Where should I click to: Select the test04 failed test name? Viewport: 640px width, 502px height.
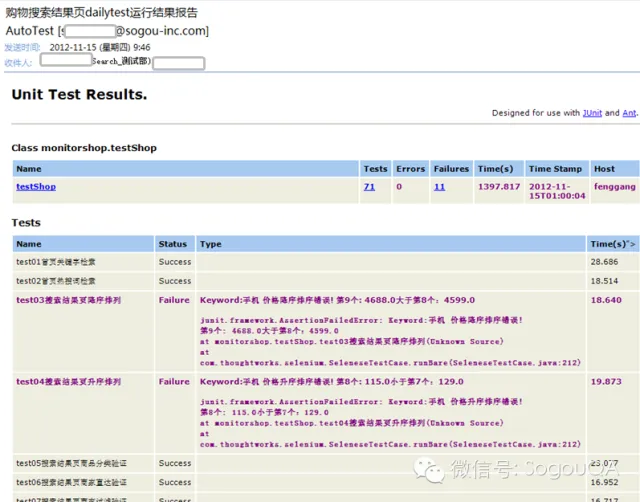[69, 382]
